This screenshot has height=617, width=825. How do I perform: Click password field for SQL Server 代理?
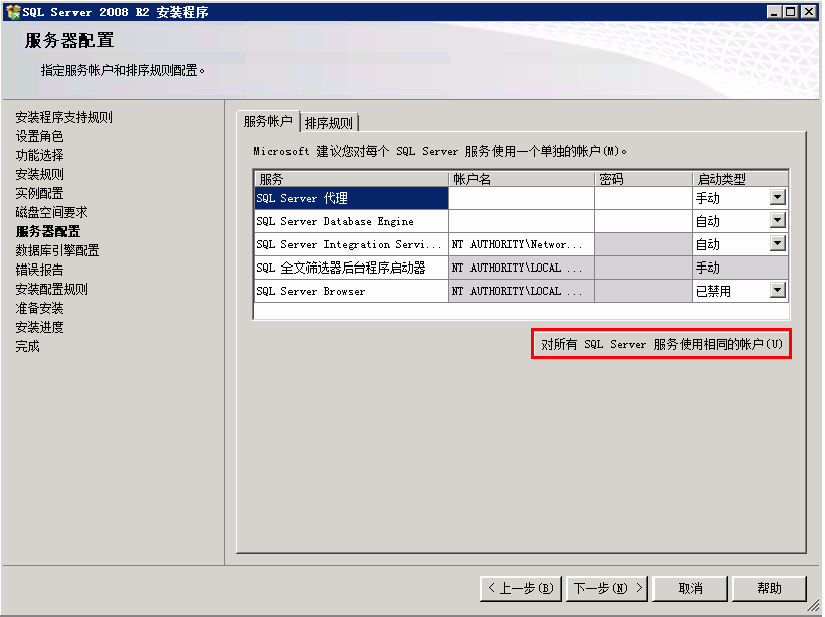[x=643, y=198]
